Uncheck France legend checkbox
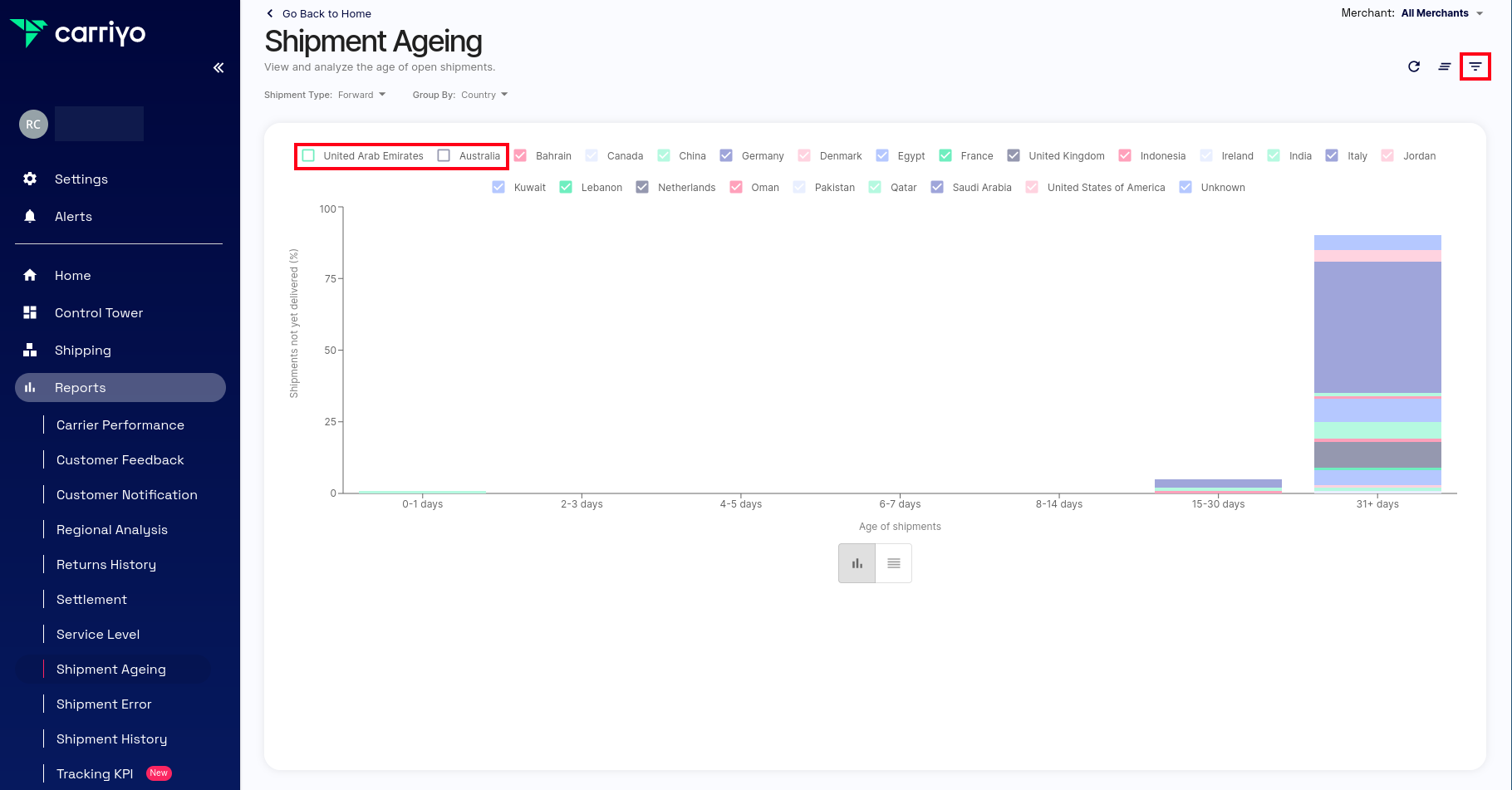The image size is (1512, 790). pyautogui.click(x=945, y=155)
